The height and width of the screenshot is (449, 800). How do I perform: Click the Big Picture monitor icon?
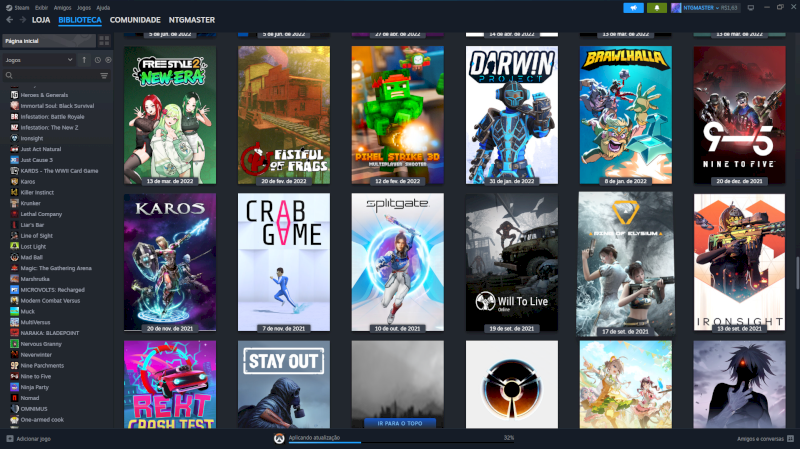click(x=751, y=8)
